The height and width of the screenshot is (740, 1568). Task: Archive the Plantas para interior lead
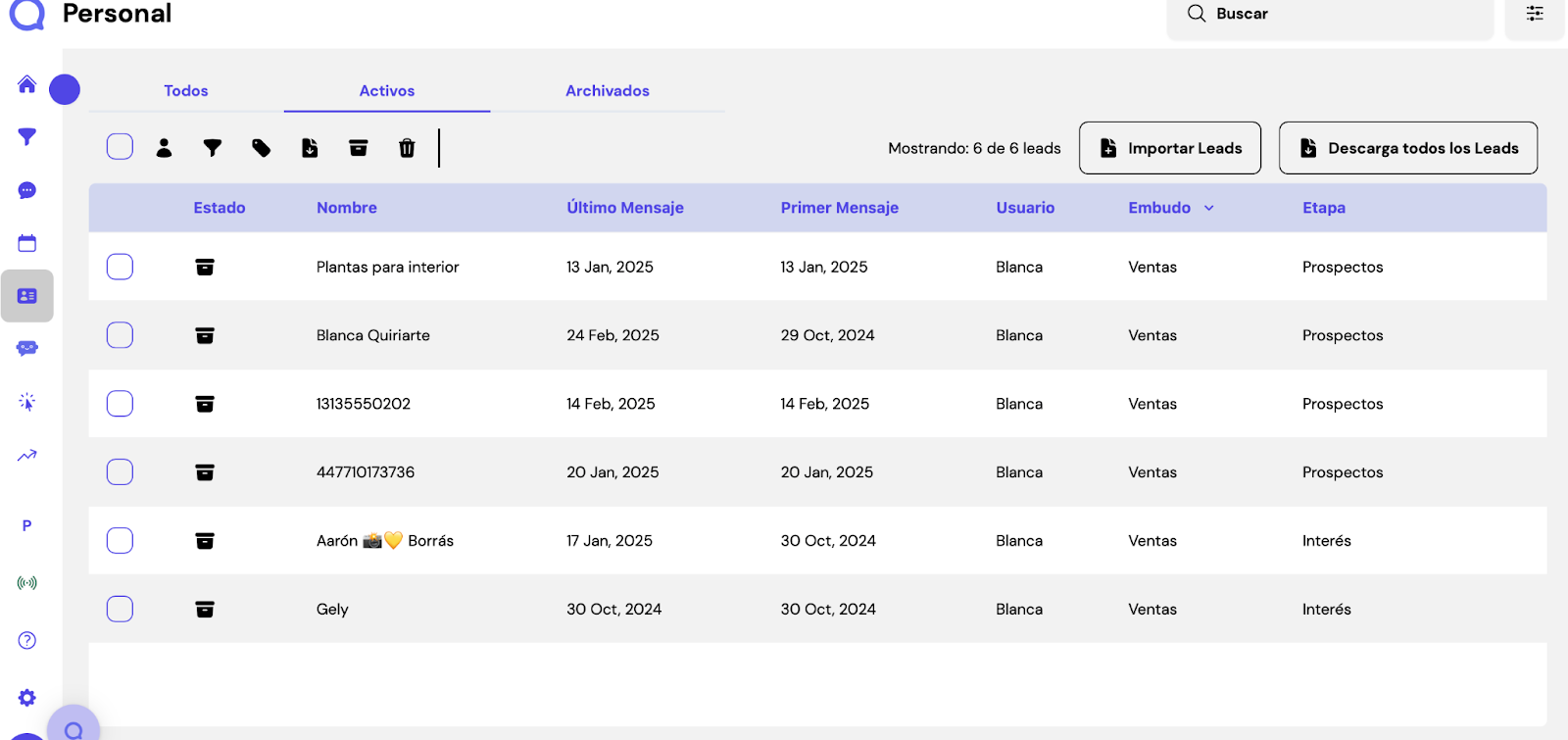coord(205,267)
